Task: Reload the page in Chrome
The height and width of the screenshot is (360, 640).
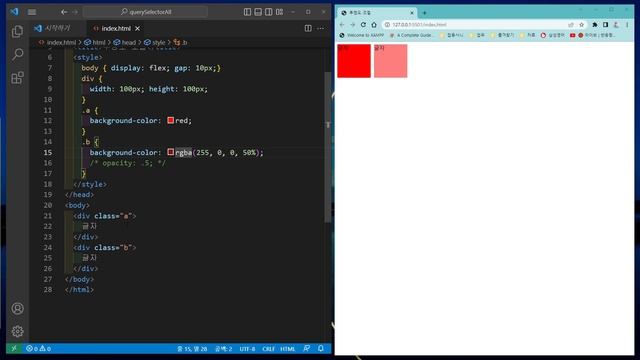Action: coord(363,25)
